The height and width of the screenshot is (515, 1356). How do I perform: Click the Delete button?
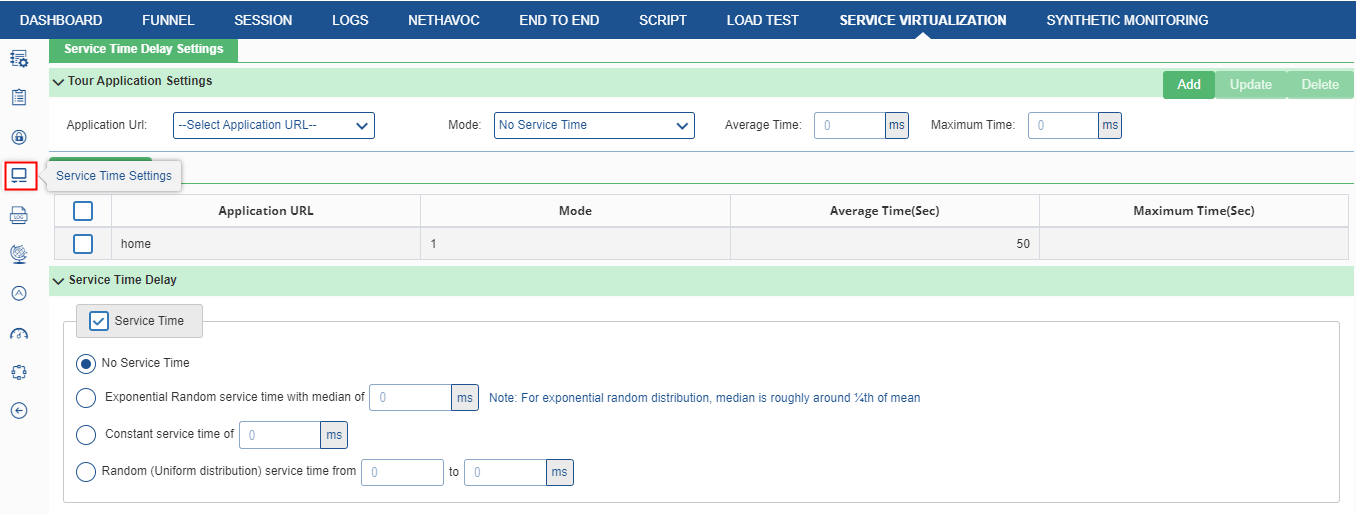[1320, 85]
